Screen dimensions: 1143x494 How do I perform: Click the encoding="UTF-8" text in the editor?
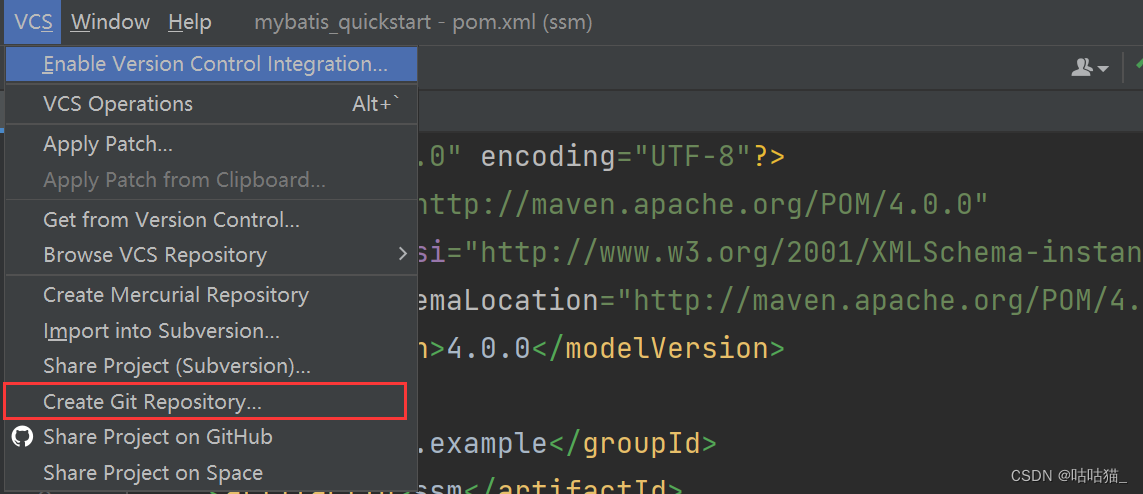[x=615, y=157]
